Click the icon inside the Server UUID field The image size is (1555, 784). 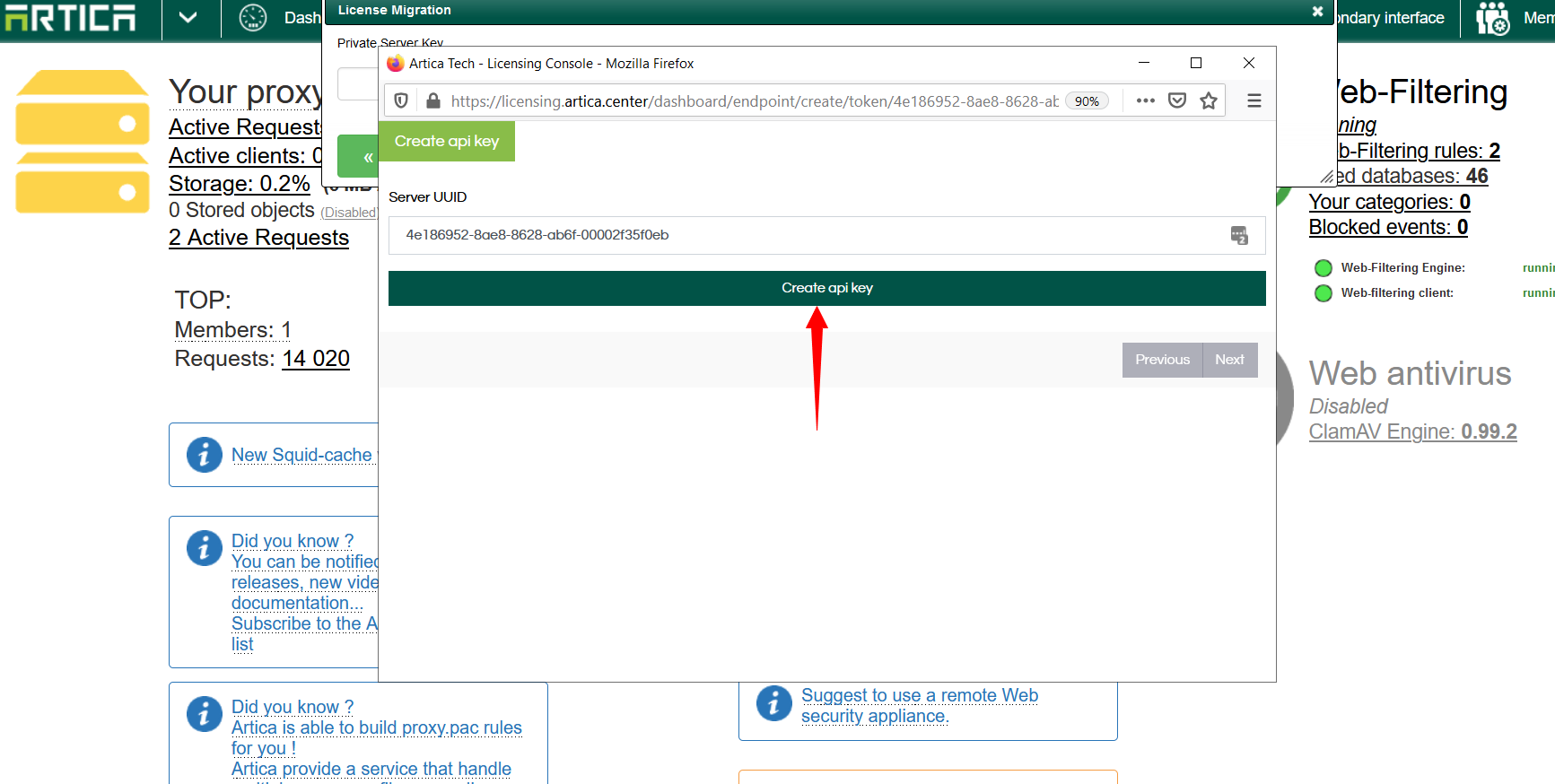pos(1239,235)
